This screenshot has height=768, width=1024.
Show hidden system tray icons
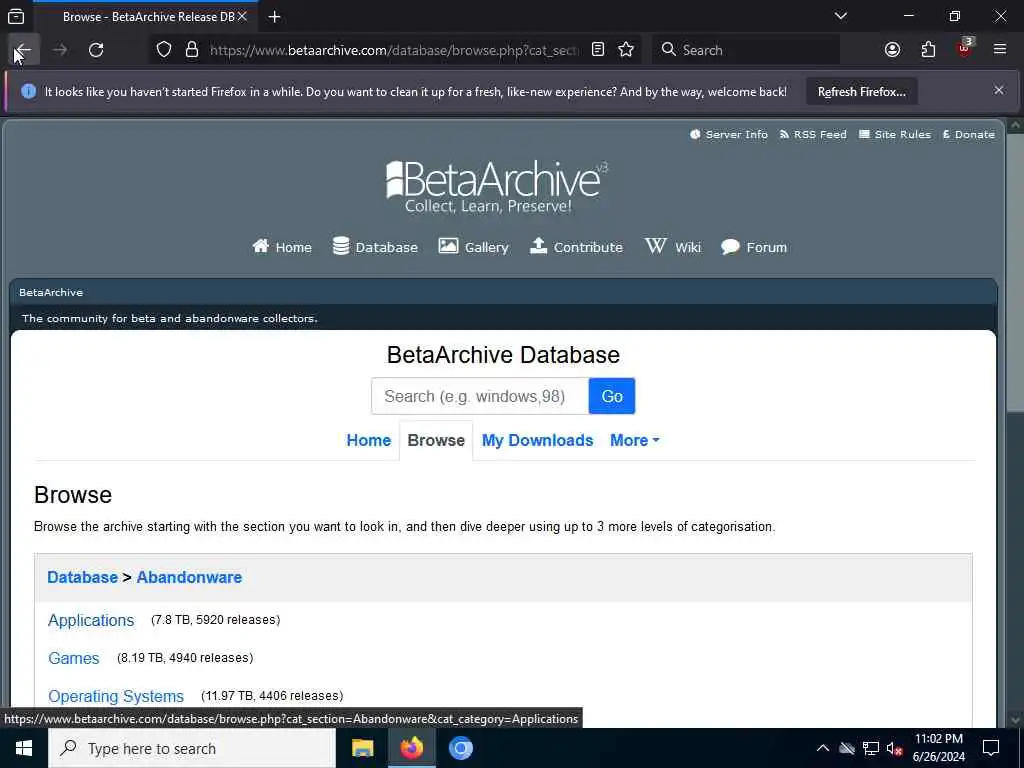(x=823, y=748)
